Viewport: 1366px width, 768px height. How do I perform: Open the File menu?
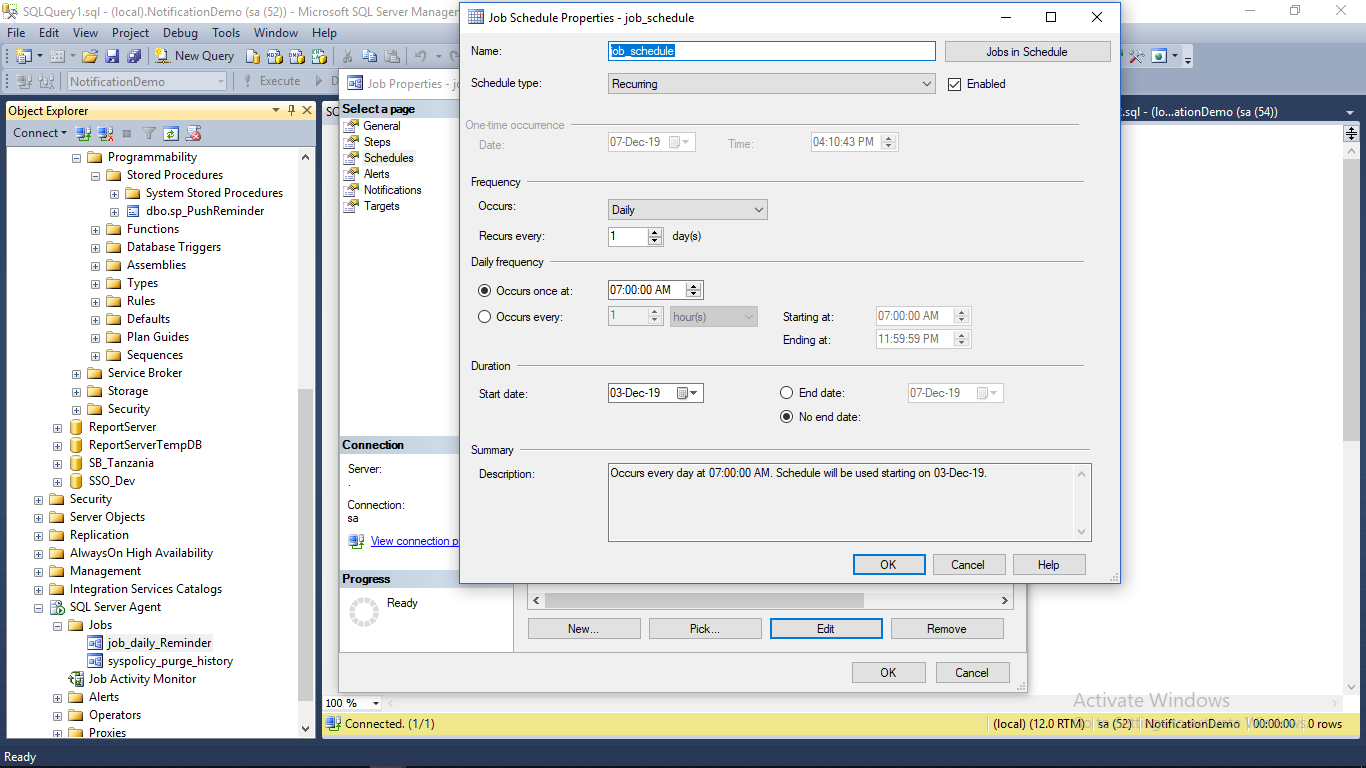(16, 33)
